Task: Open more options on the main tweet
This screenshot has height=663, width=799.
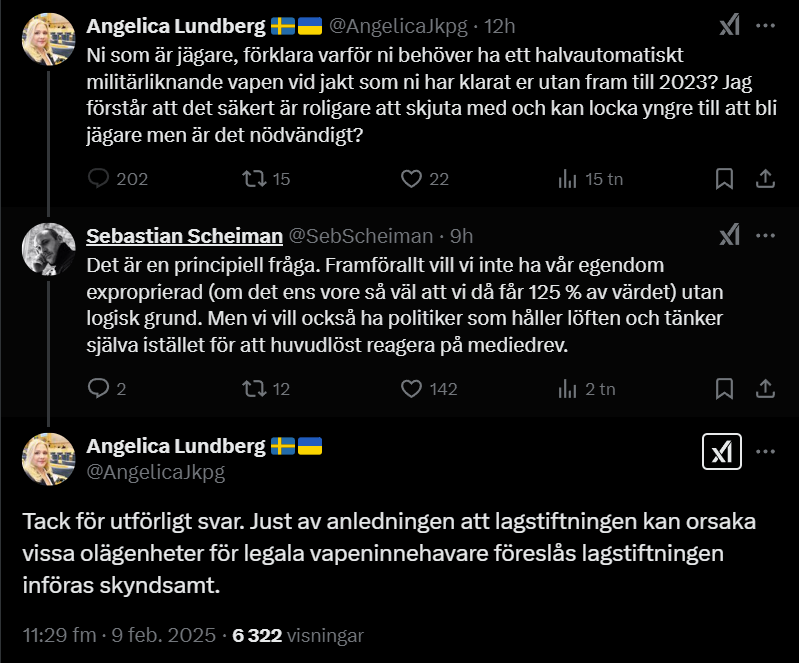Action: point(765,452)
